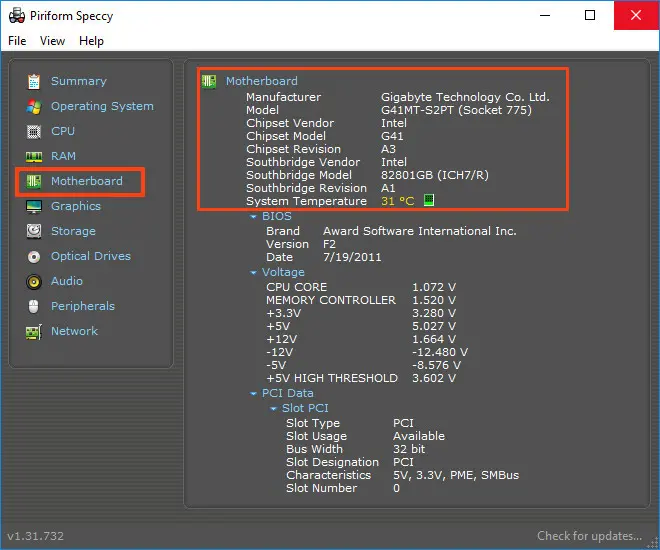
Task: Click the Peripherals mouse icon
Action: [34, 306]
